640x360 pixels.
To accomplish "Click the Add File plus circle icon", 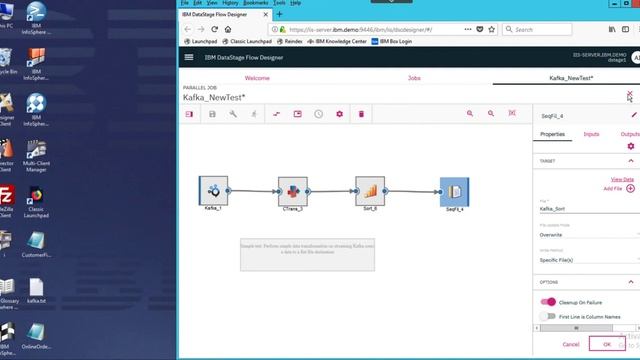I will (631, 188).
